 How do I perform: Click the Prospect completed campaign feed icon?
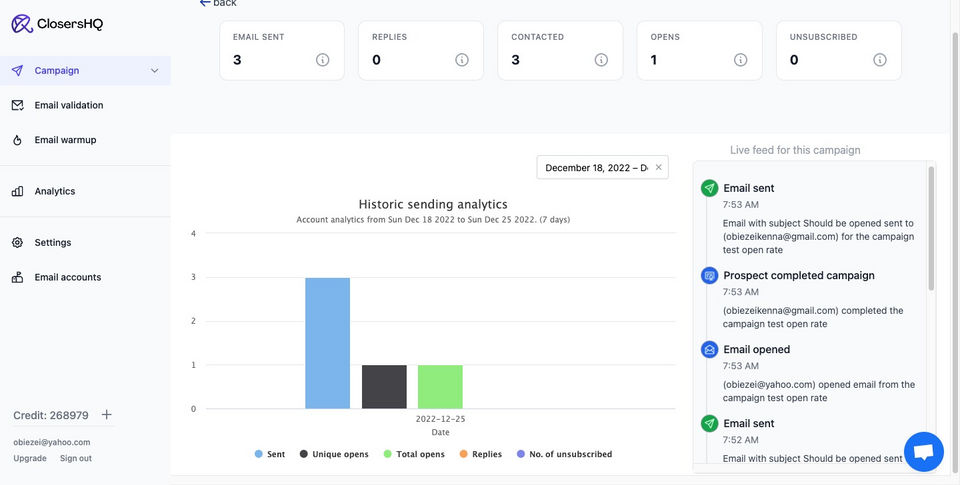coord(710,276)
